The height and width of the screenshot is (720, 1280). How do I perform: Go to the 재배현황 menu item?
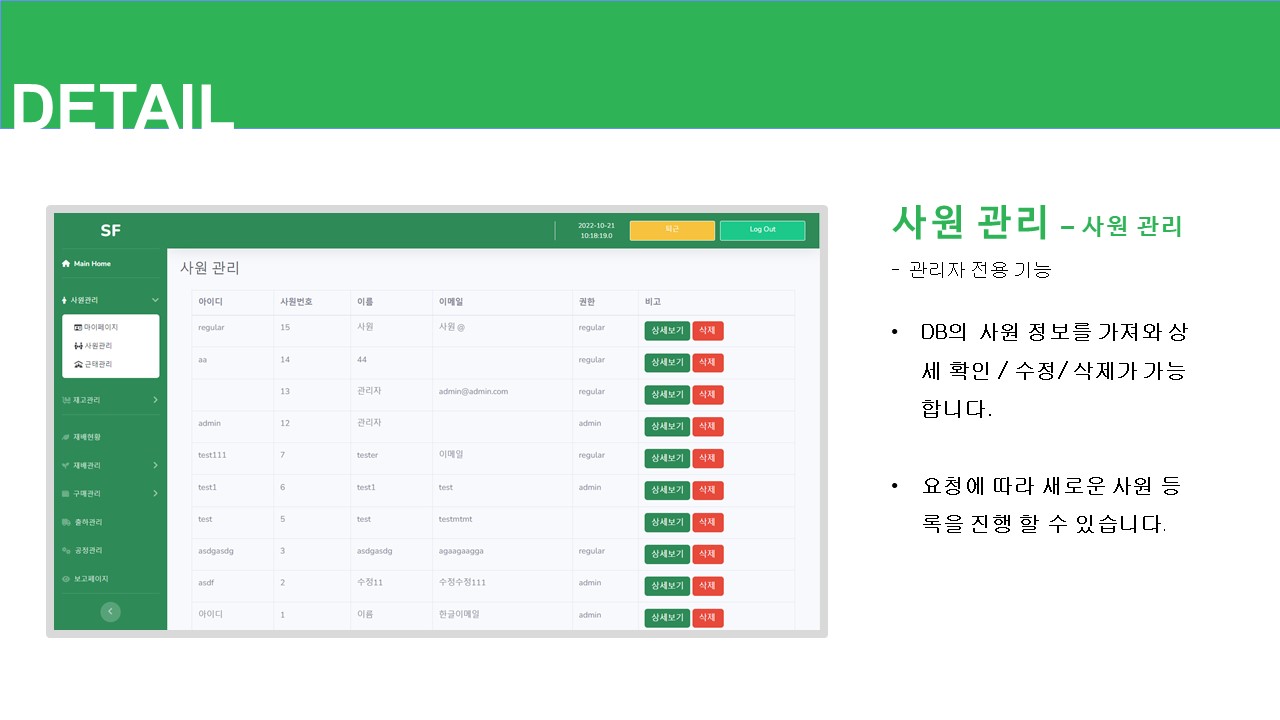pyautogui.click(x=87, y=437)
